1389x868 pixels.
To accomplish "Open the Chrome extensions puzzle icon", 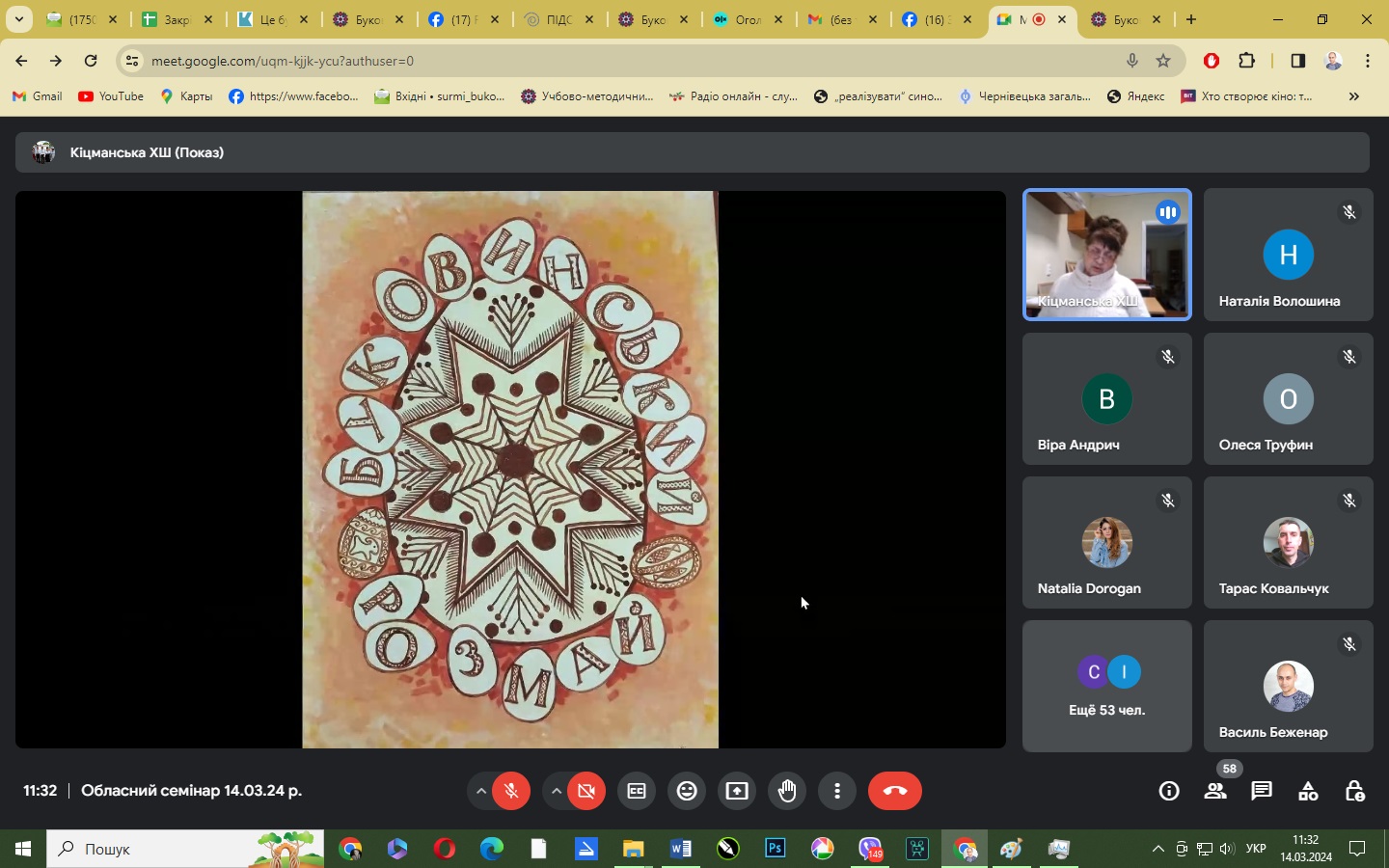I will pos(1246,61).
